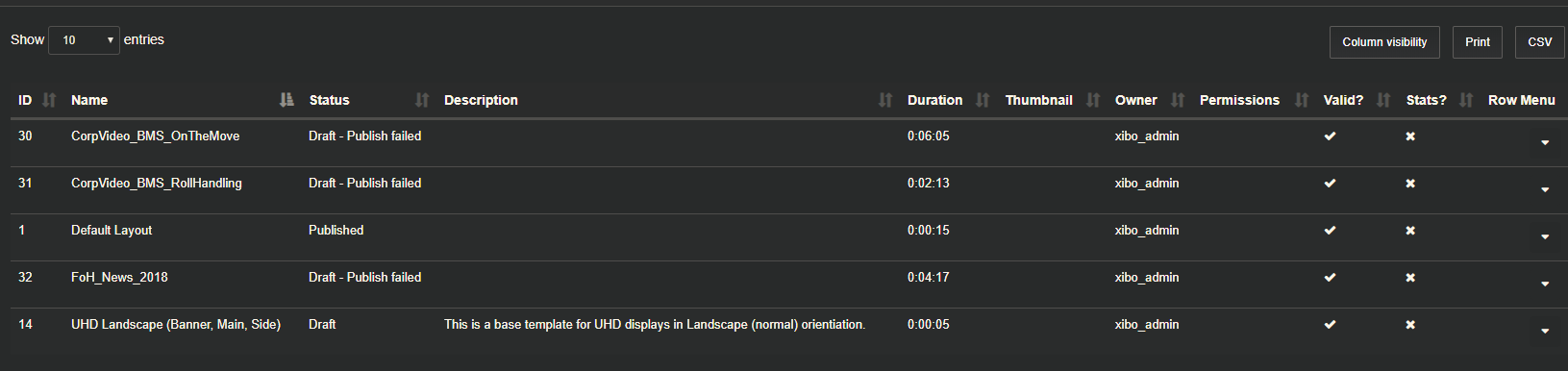The image size is (1568, 371).
Task: Click Valid checkmark for CorpVideo_BMS_OnTheMove
Action: (1330, 136)
